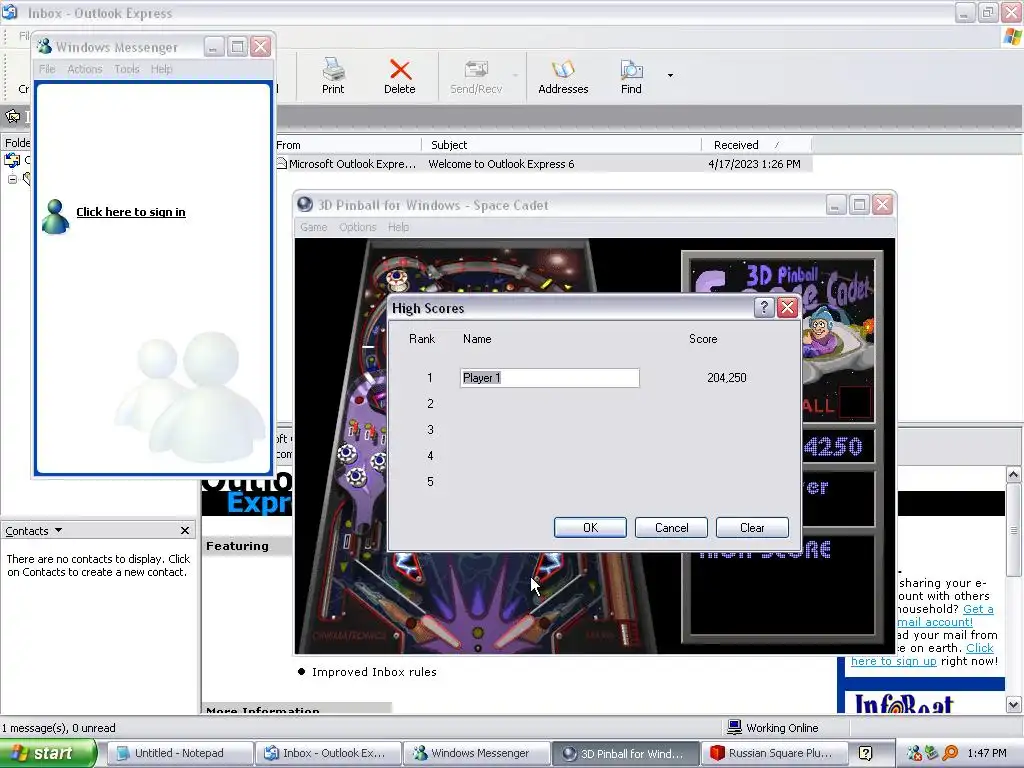
Task: Switch to Inbox - Outlook Express taskbar button
Action: click(x=327, y=753)
